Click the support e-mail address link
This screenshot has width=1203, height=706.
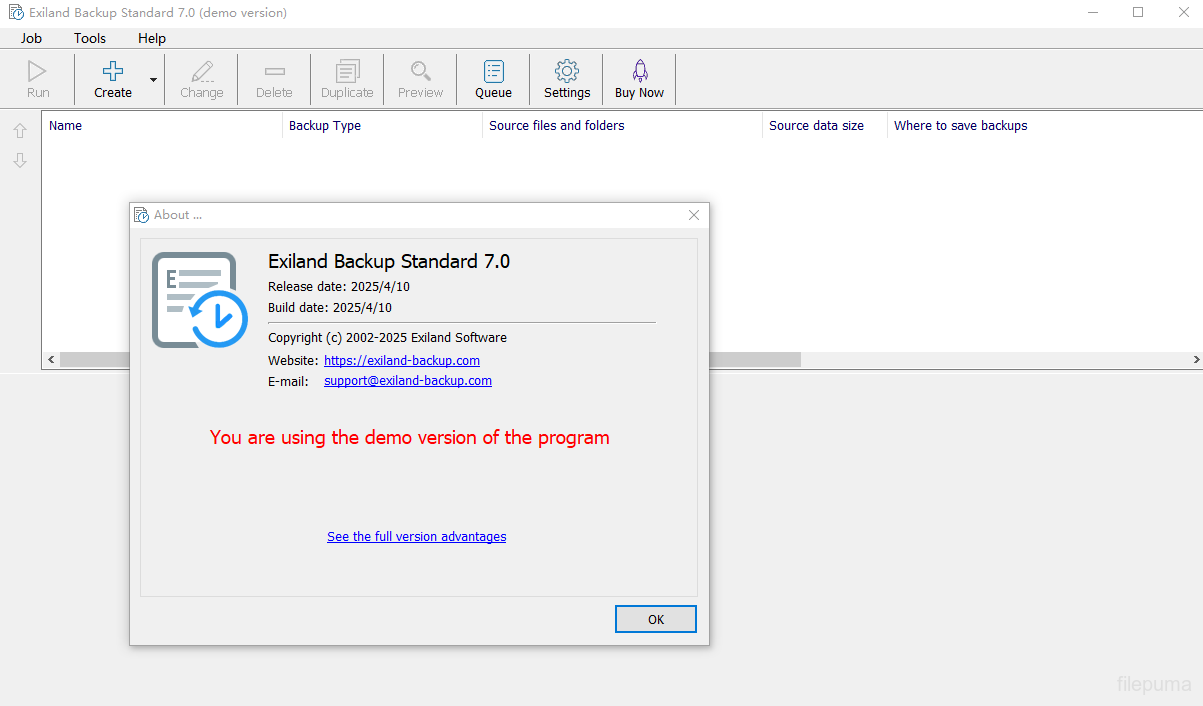pyautogui.click(x=408, y=381)
